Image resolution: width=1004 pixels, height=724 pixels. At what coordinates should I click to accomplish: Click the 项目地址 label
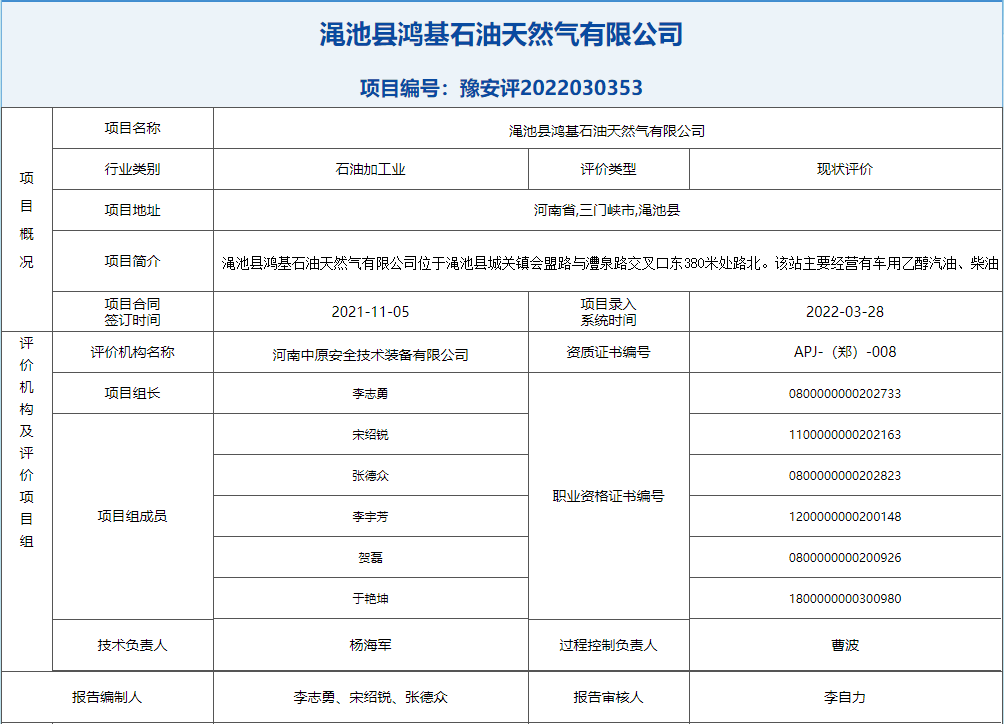point(133,210)
